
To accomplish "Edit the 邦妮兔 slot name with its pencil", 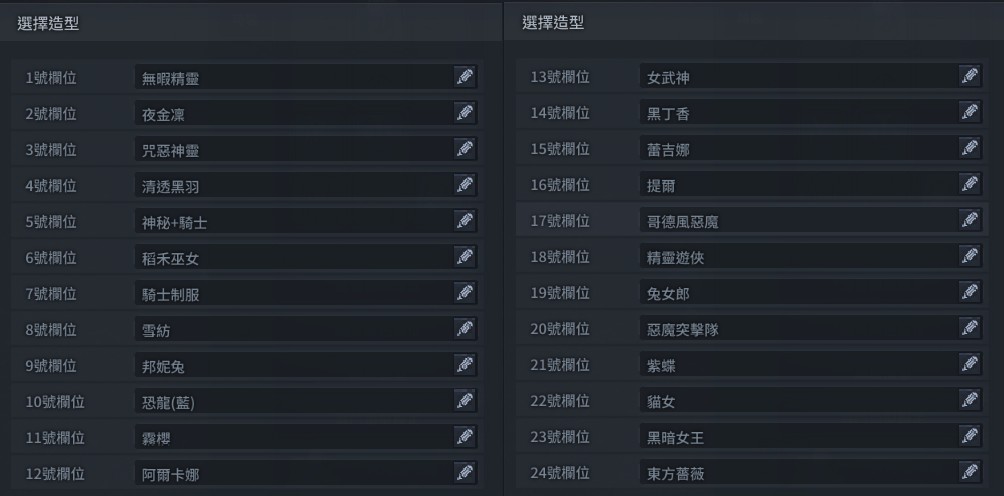I will (x=464, y=365).
